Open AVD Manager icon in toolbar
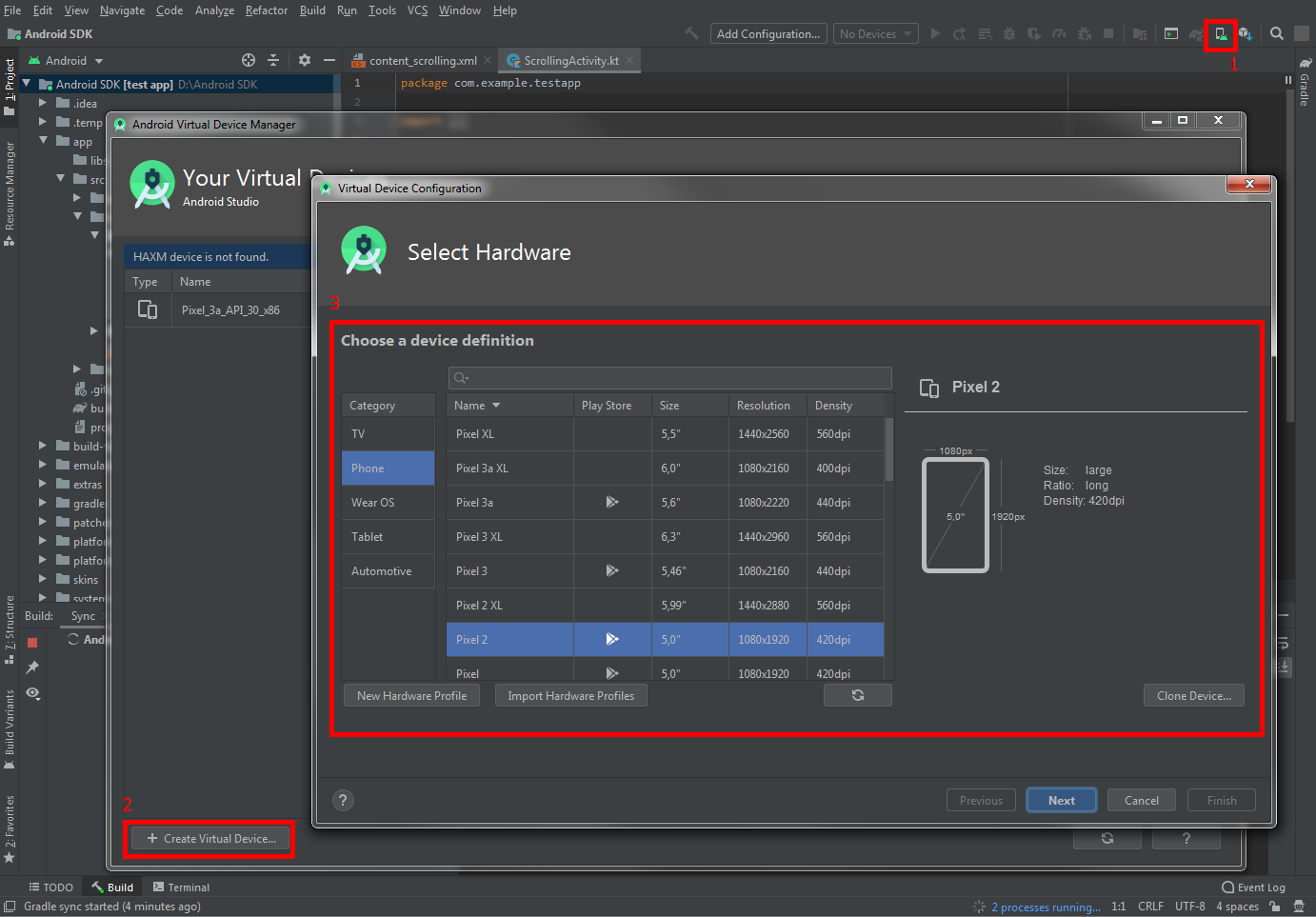The image size is (1316, 917). (1220, 34)
